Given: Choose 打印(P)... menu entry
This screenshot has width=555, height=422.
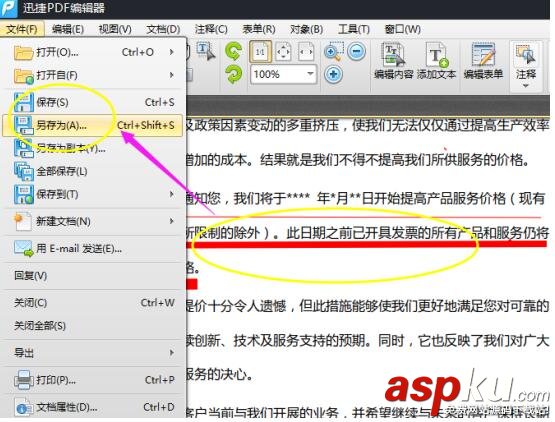Looking at the screenshot, I should coord(94,380).
